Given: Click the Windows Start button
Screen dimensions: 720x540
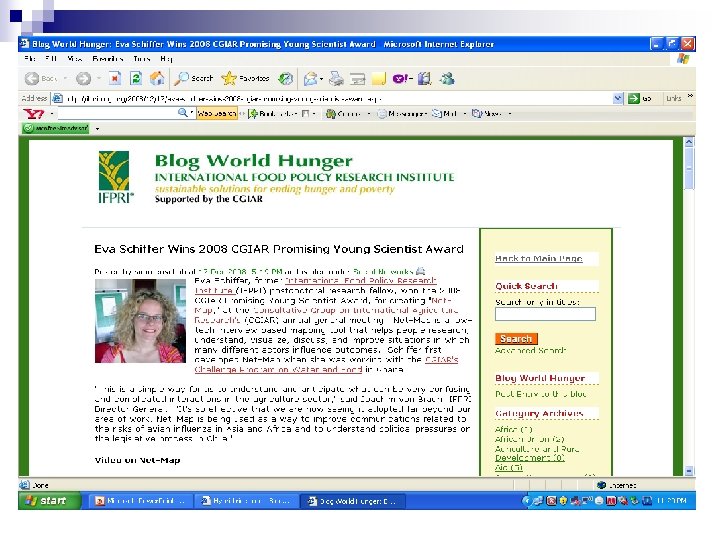Looking at the screenshot, I should [49, 501].
